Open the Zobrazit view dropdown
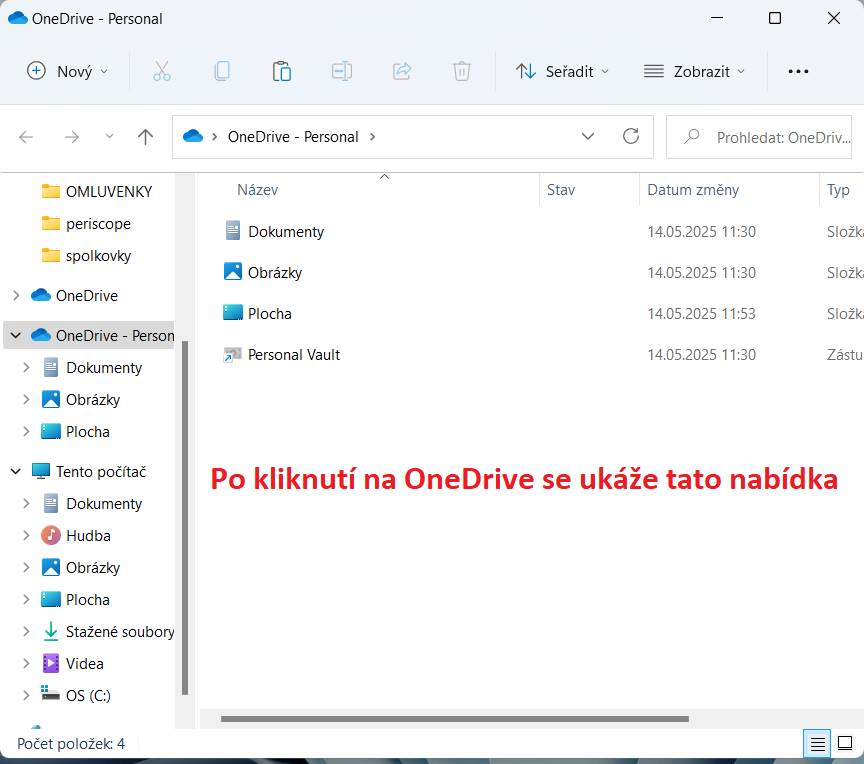 694,71
